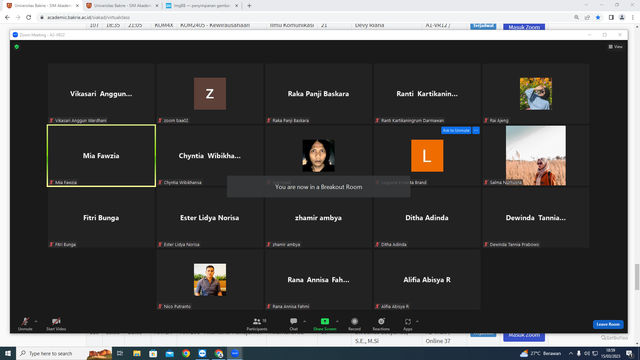This screenshot has width=640, height=360.
Task: Close the ImgBB browser tab
Action: (x=236, y=6)
